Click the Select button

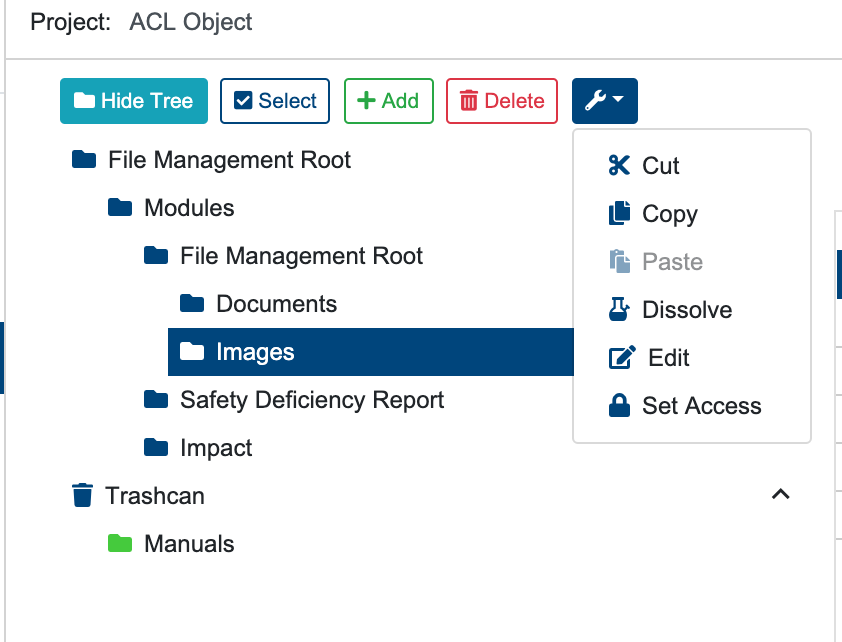tap(275, 101)
